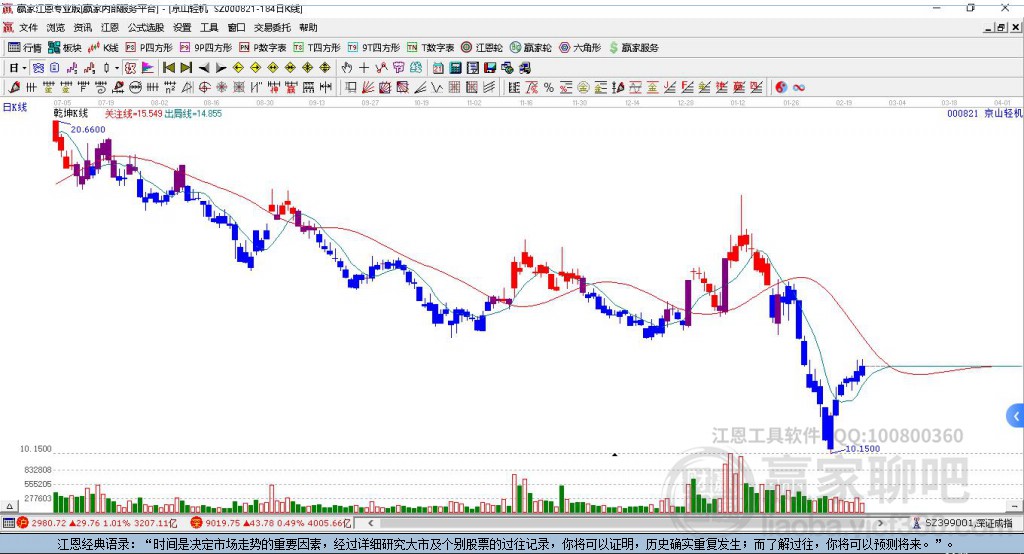Select the hand pan tool

pyautogui.click(x=347, y=68)
